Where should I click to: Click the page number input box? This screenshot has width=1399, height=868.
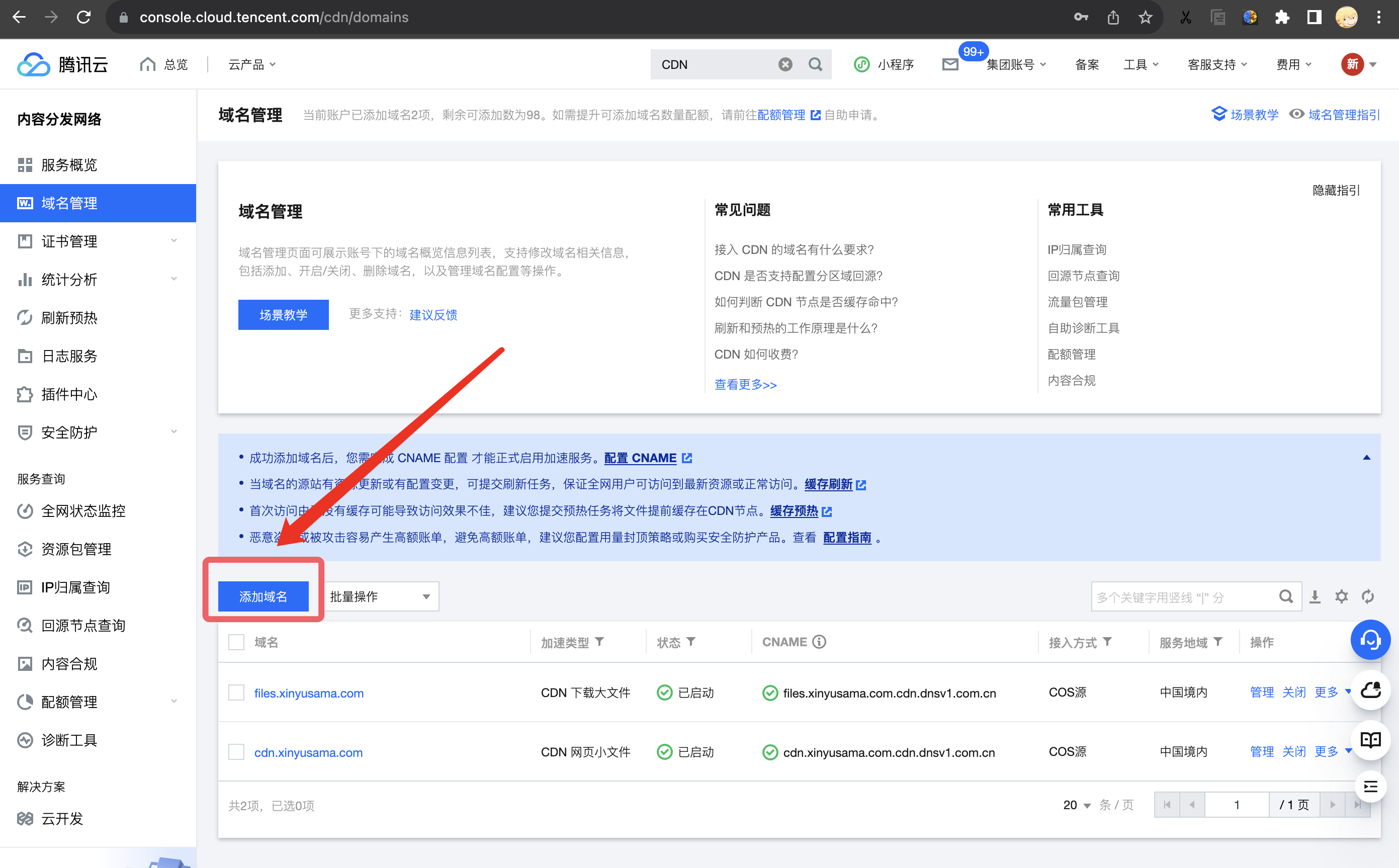(1237, 805)
